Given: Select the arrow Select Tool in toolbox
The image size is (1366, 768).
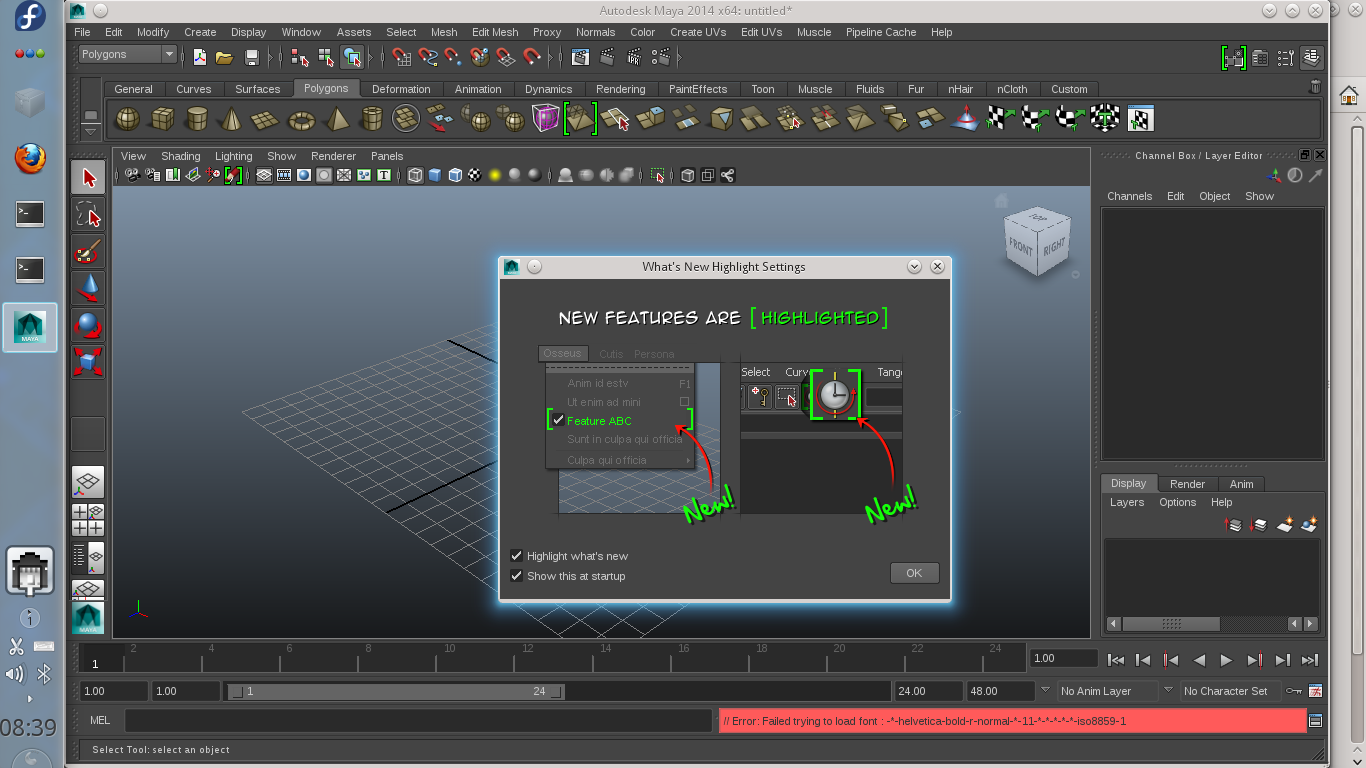Looking at the screenshot, I should click(x=88, y=179).
